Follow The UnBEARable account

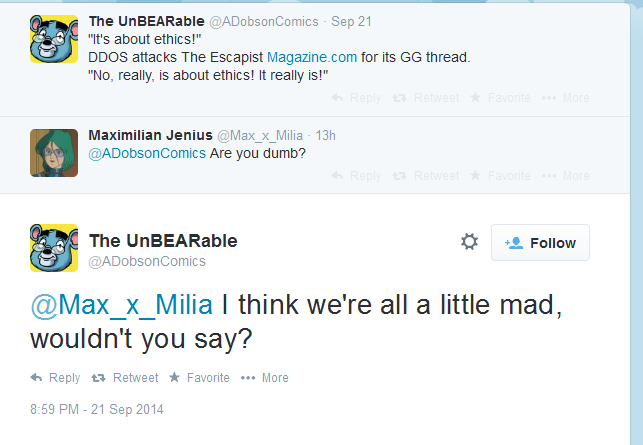540,242
